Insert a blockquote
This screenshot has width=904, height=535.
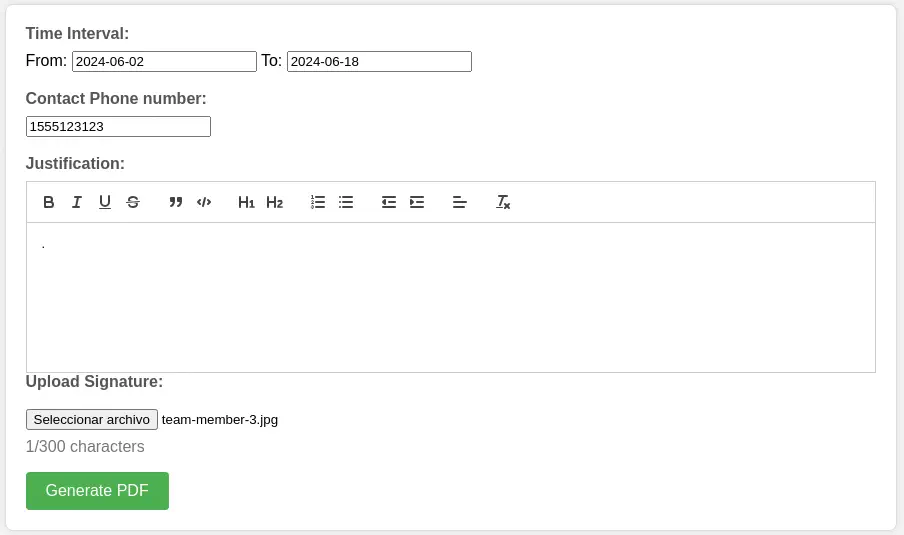coord(176,202)
